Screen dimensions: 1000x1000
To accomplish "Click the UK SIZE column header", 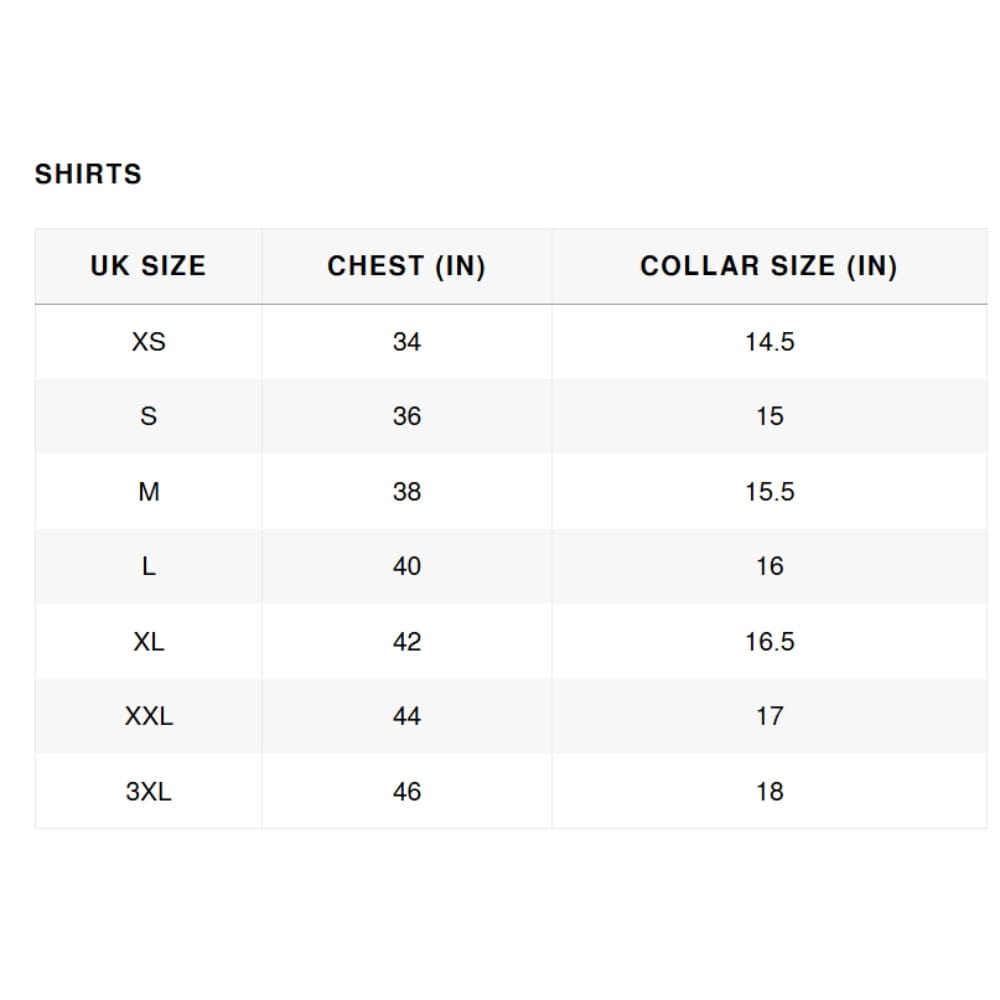I will point(148,266).
